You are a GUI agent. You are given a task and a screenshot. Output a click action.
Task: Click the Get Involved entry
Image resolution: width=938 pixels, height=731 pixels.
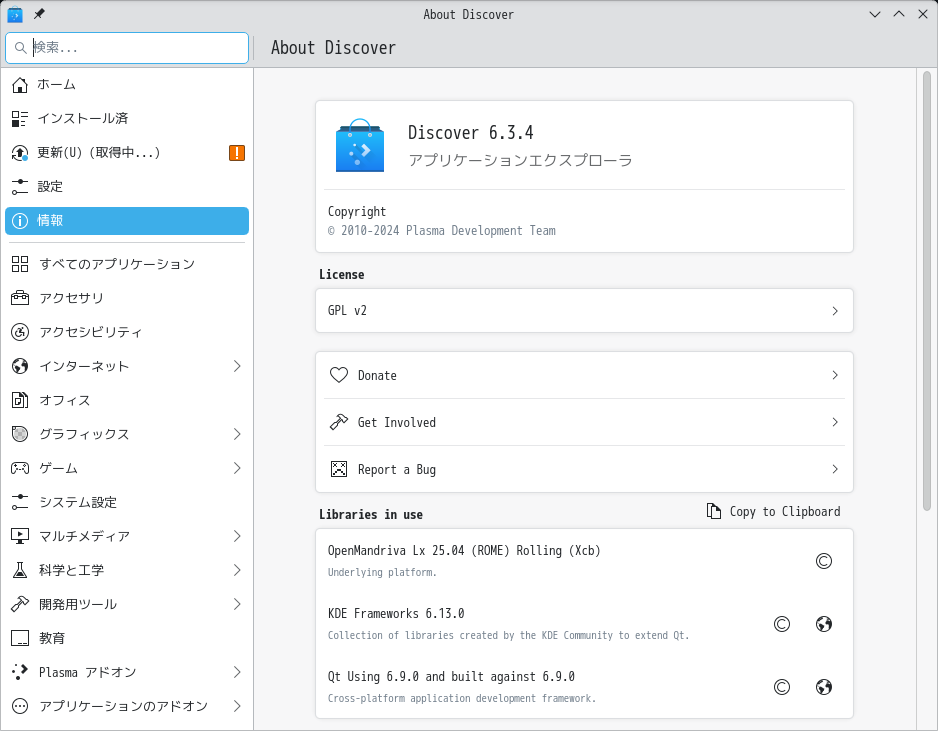coord(584,422)
